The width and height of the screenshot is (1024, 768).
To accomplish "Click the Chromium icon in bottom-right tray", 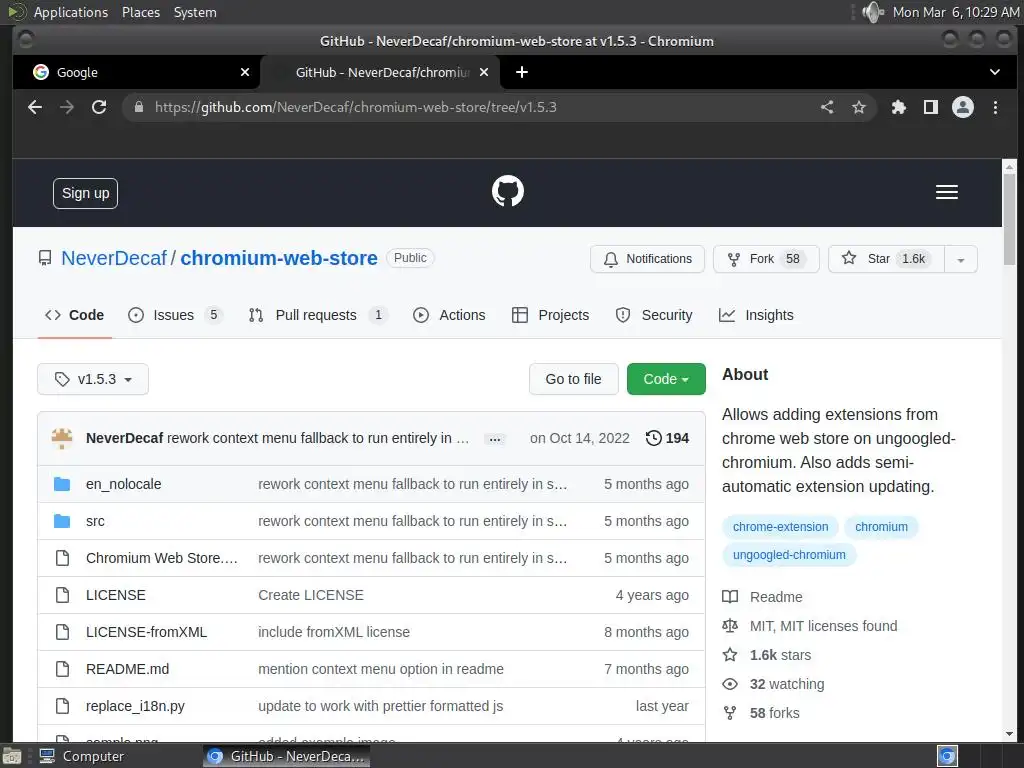I will 947,756.
